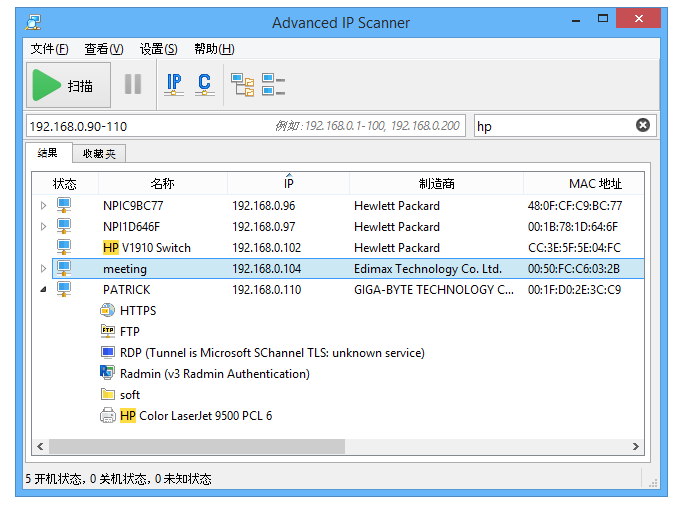Select the NPI1D646F device name
690x525 pixels.
[132, 227]
